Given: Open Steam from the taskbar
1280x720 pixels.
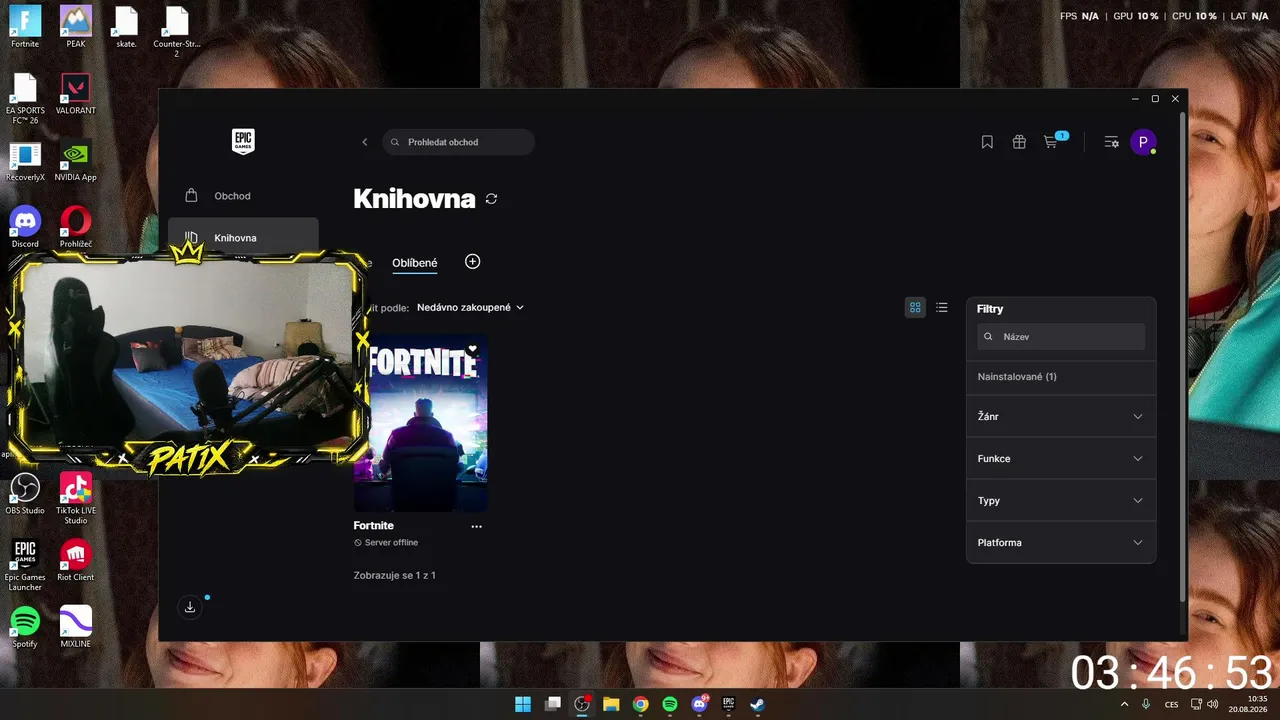Looking at the screenshot, I should click(759, 704).
